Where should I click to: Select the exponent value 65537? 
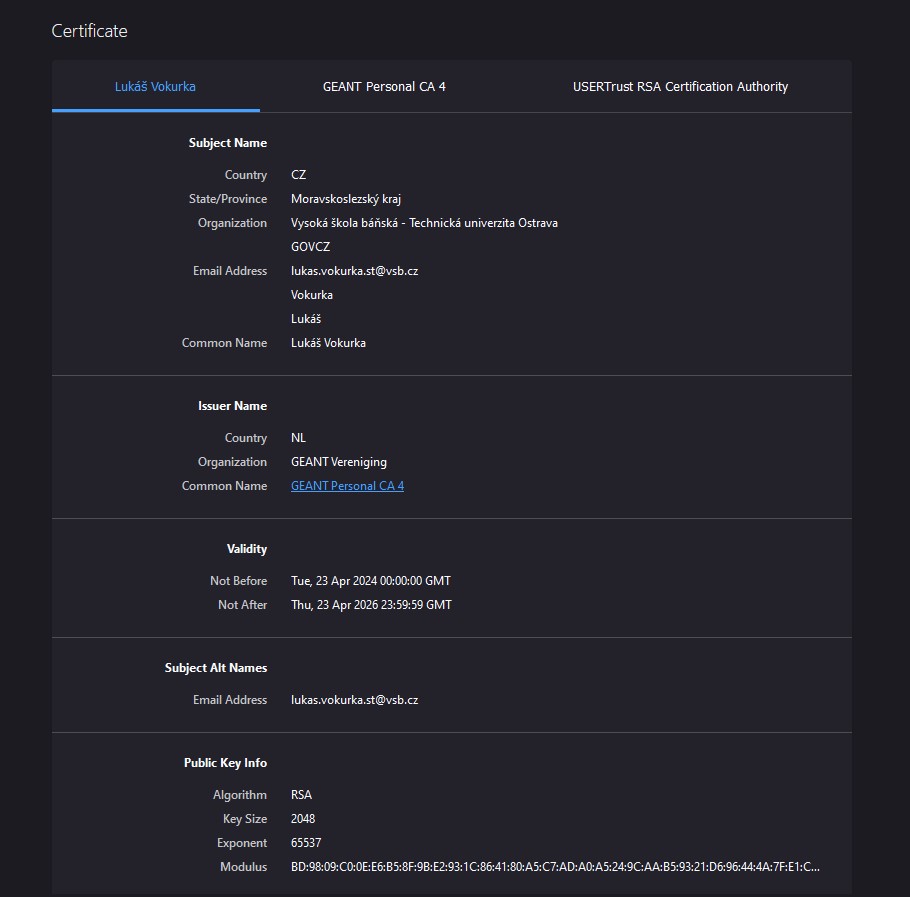(306, 842)
